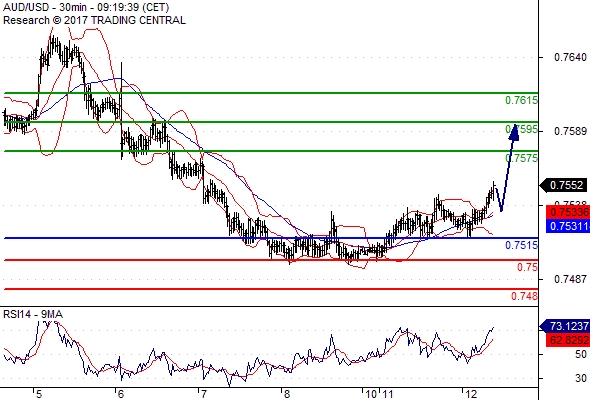Click the date 11 axis label
590x400 pixels.
point(388,394)
